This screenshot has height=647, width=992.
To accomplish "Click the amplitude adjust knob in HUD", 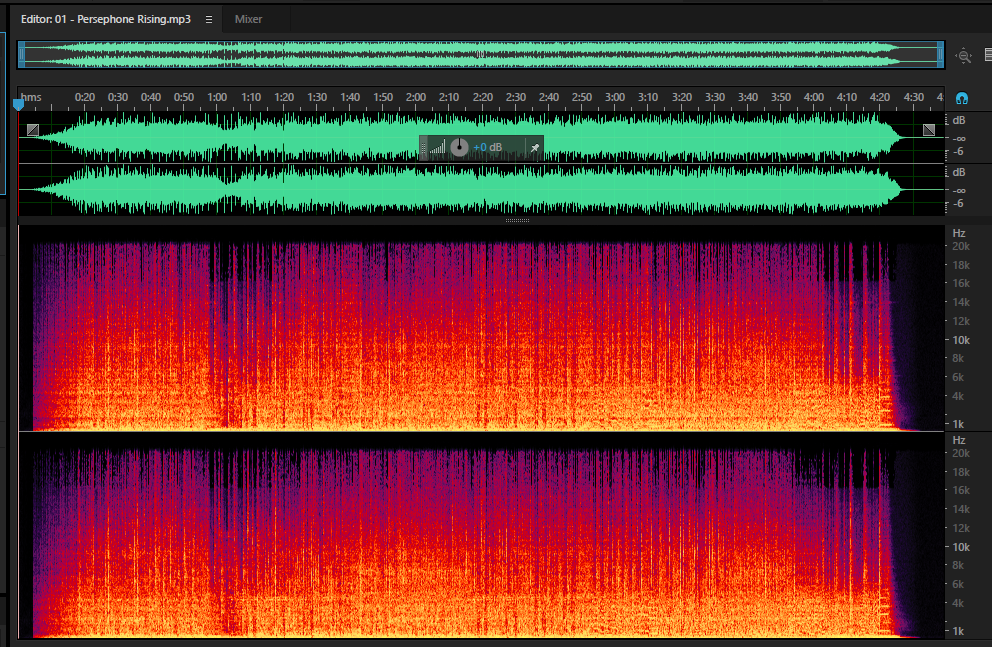I will point(459,147).
